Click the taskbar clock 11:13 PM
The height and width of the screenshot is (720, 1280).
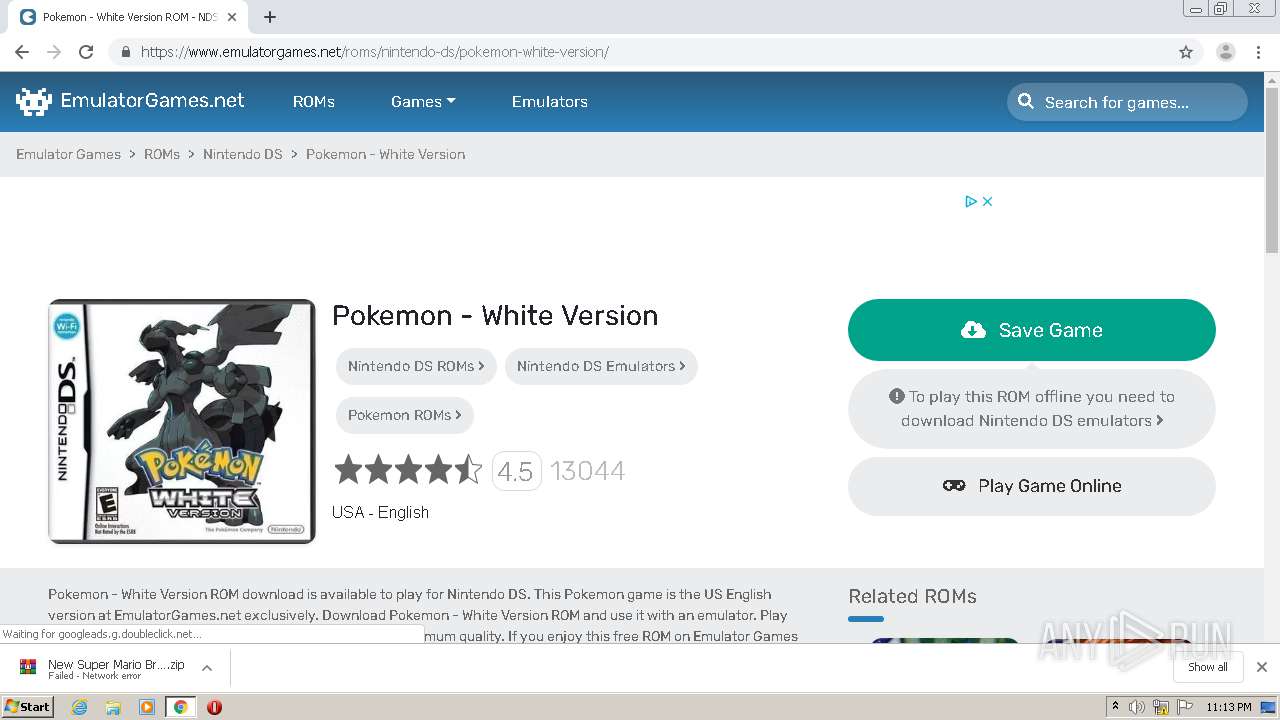tap(1229, 707)
